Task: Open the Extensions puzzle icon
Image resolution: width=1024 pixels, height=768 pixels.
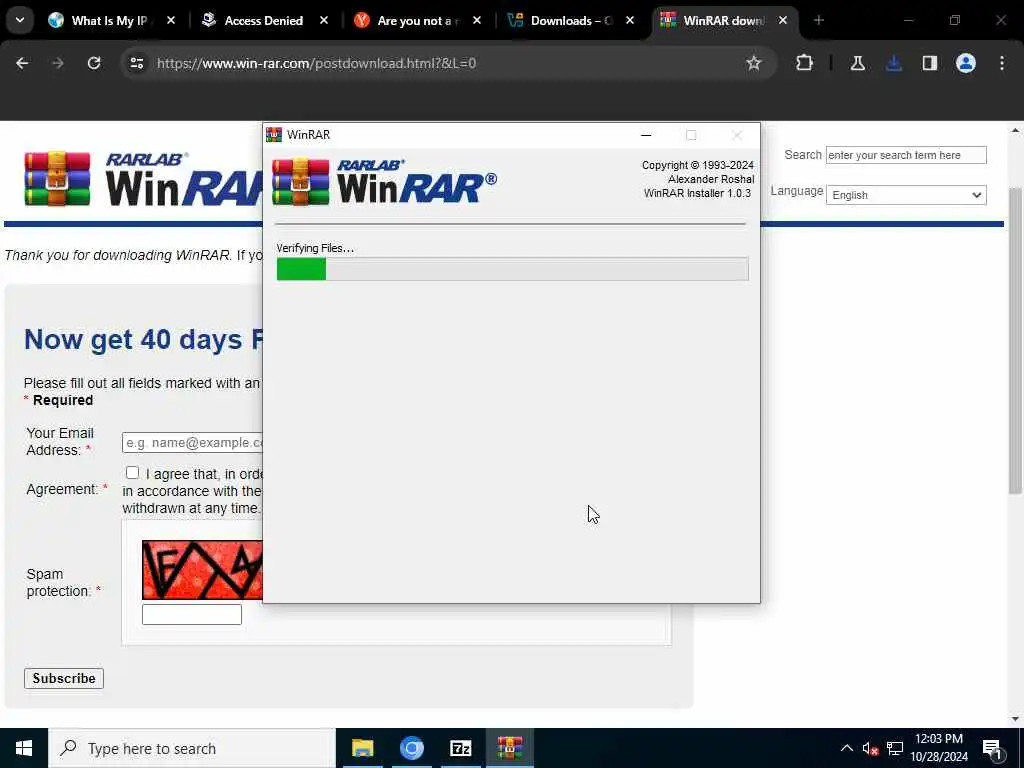Action: click(805, 63)
